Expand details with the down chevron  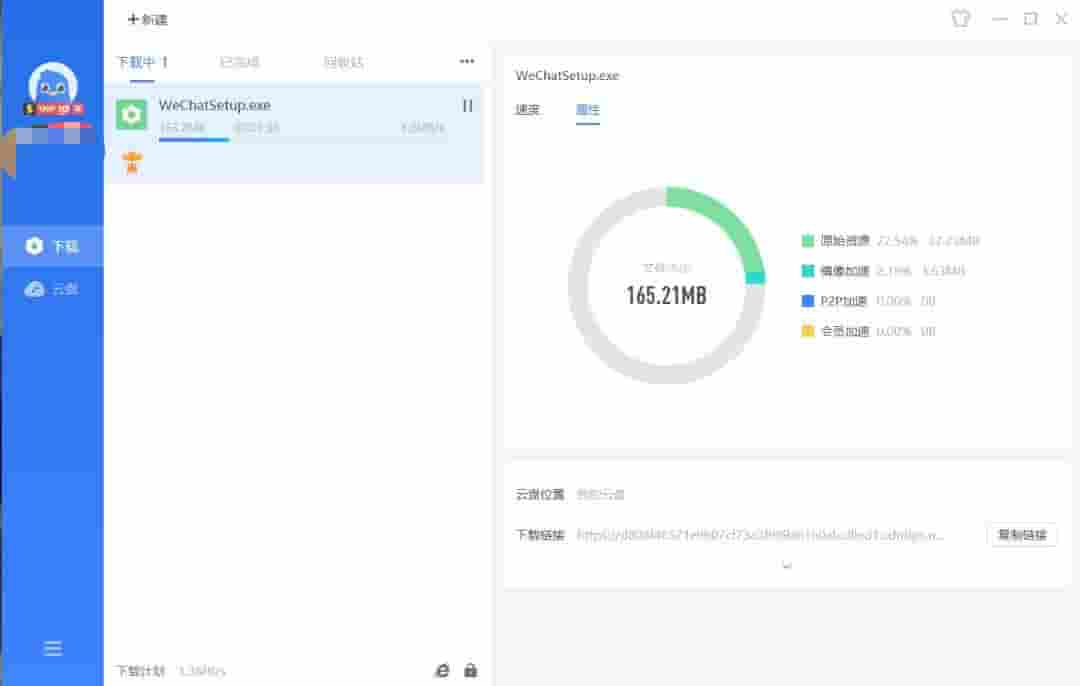[787, 565]
